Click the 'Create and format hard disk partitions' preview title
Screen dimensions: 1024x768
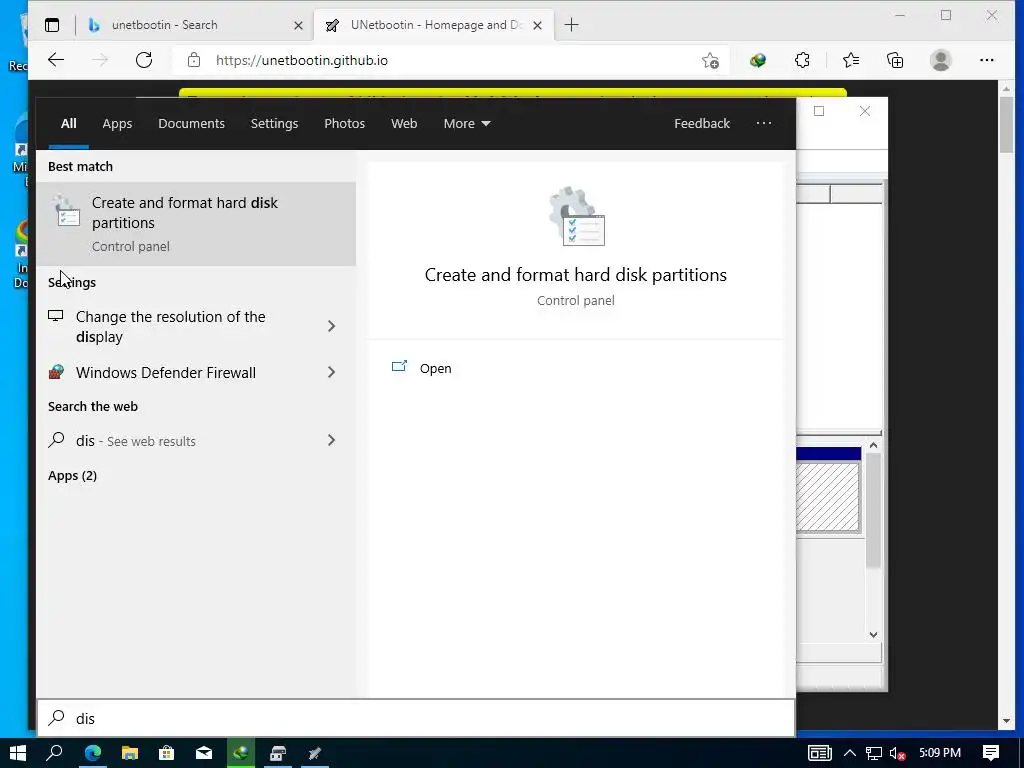(575, 275)
